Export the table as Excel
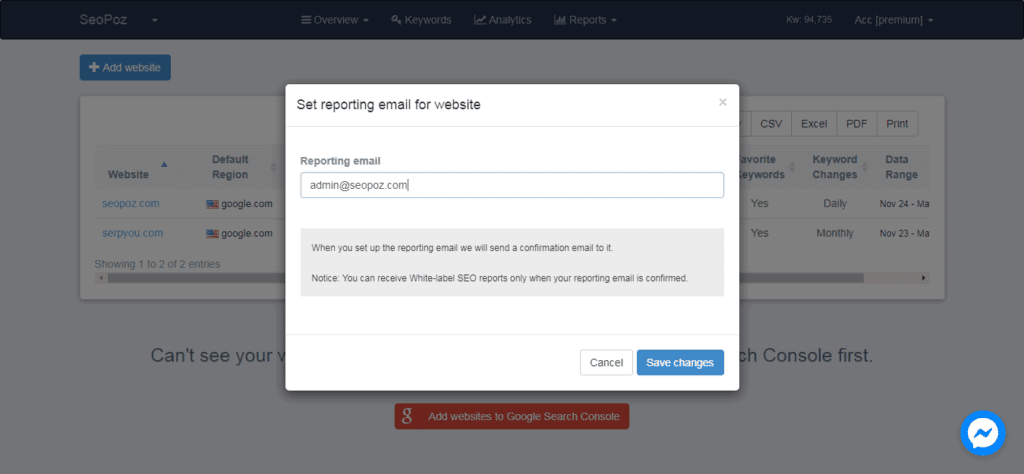The image size is (1024, 474). 814,123
